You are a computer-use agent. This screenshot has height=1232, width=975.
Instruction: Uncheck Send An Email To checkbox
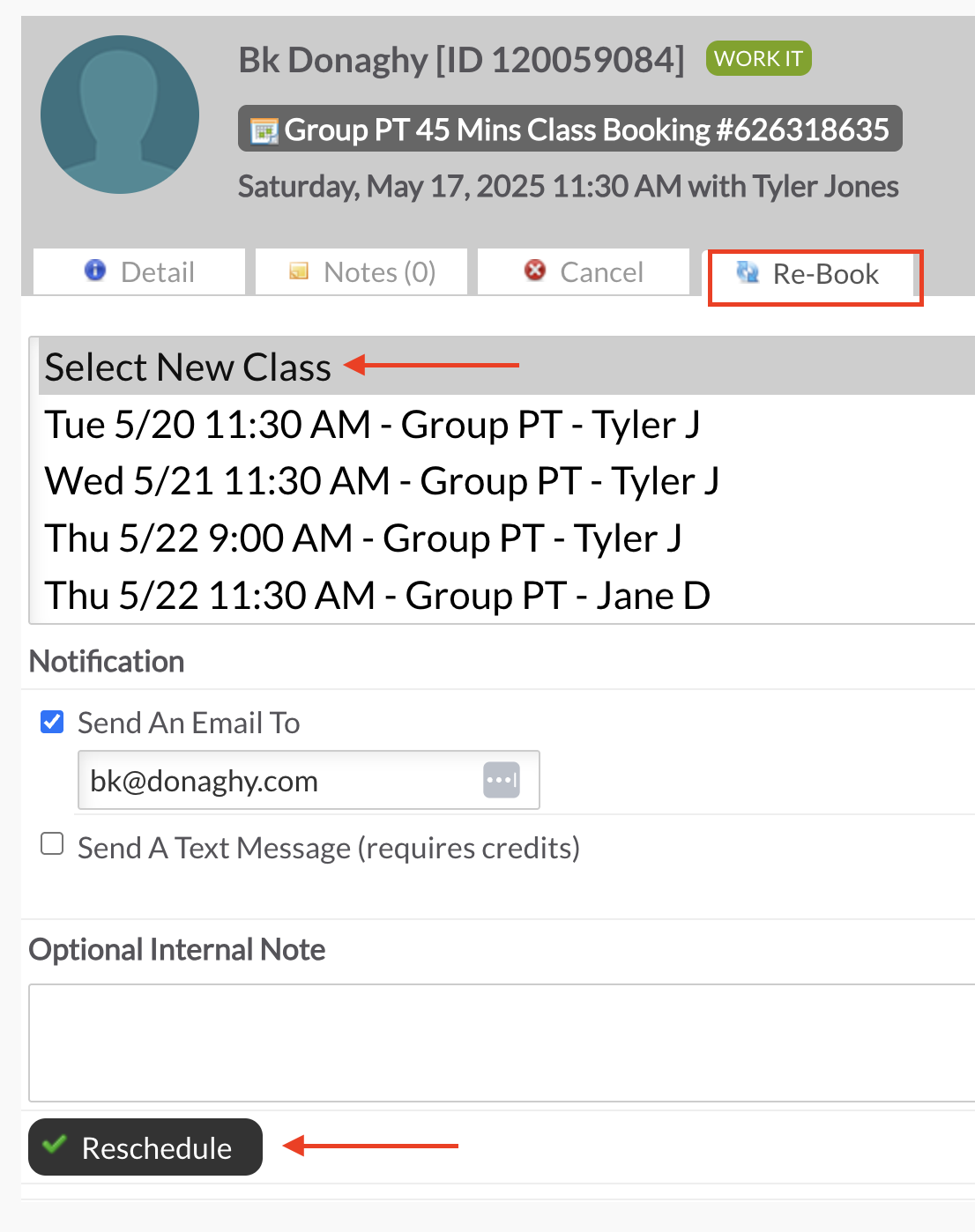point(52,722)
